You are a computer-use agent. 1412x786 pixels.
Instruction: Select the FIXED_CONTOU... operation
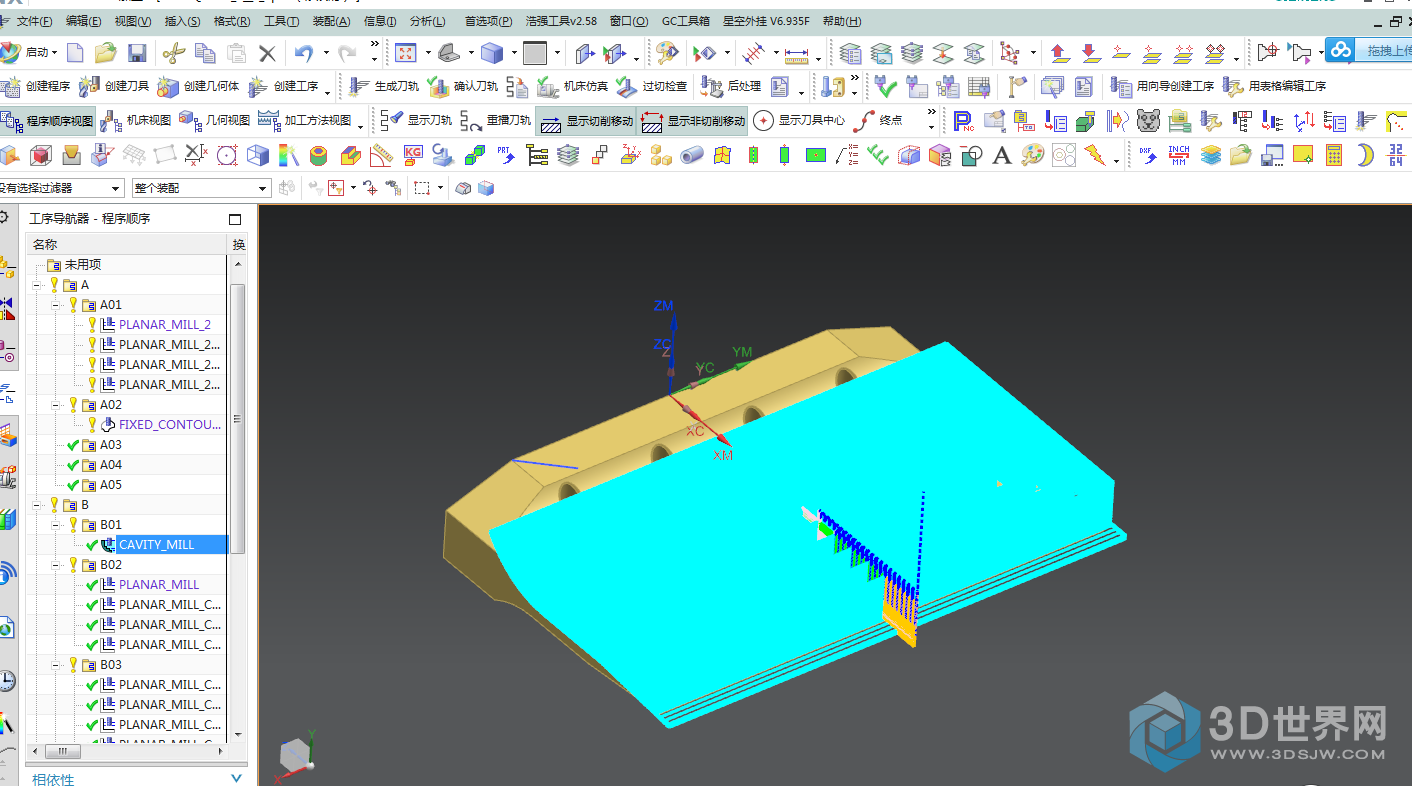tap(170, 425)
